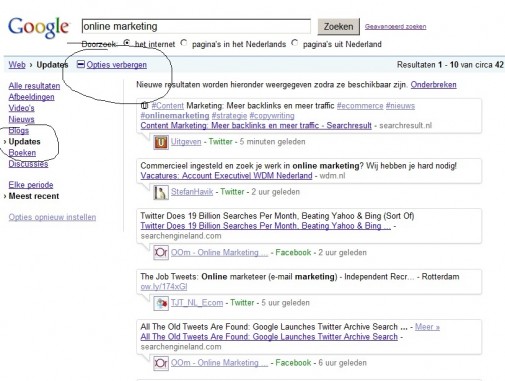
Task: Open OOm Online Marketing link, 2 uur geleden
Action: (219, 252)
